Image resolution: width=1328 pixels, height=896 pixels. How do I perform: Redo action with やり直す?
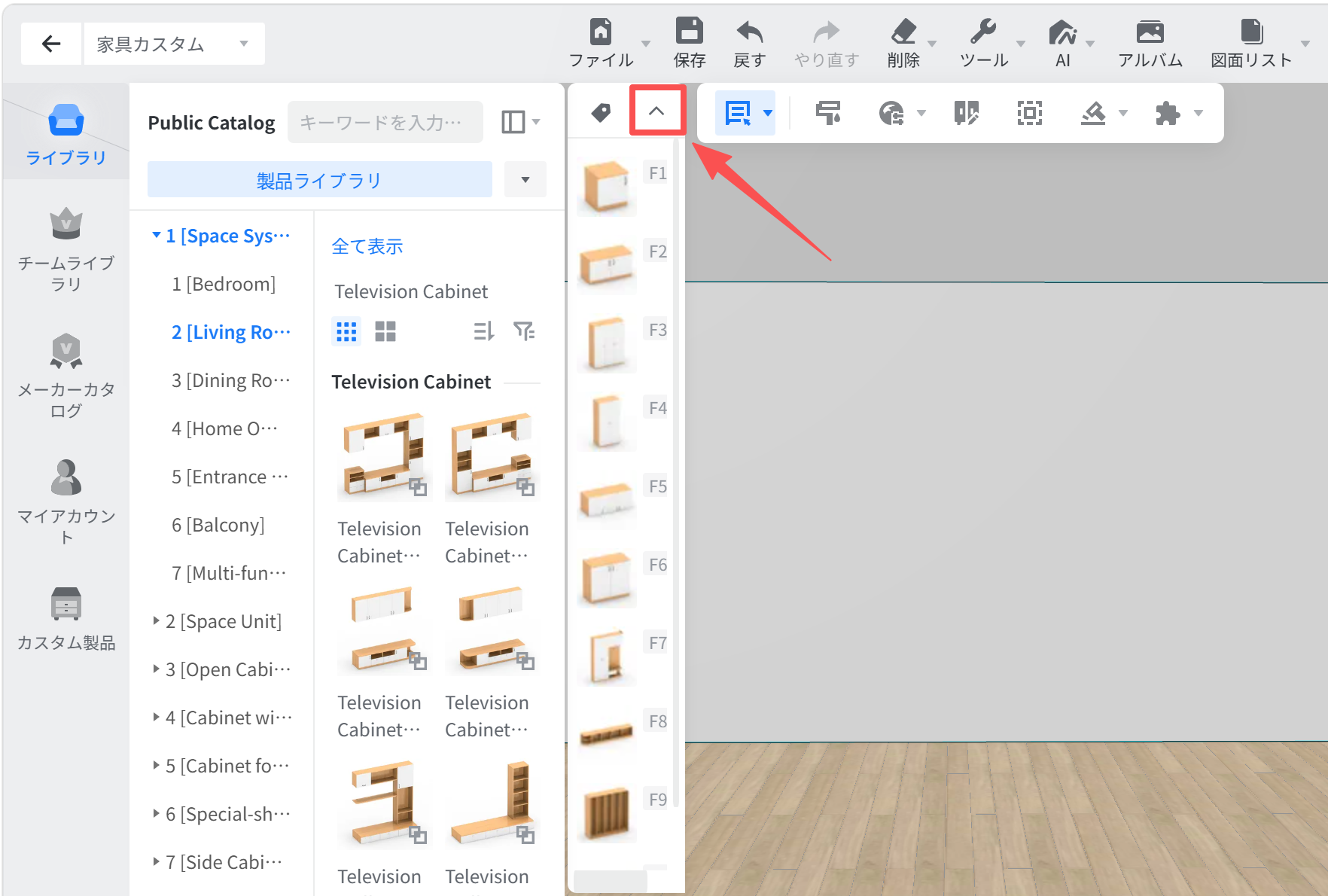pos(827,43)
